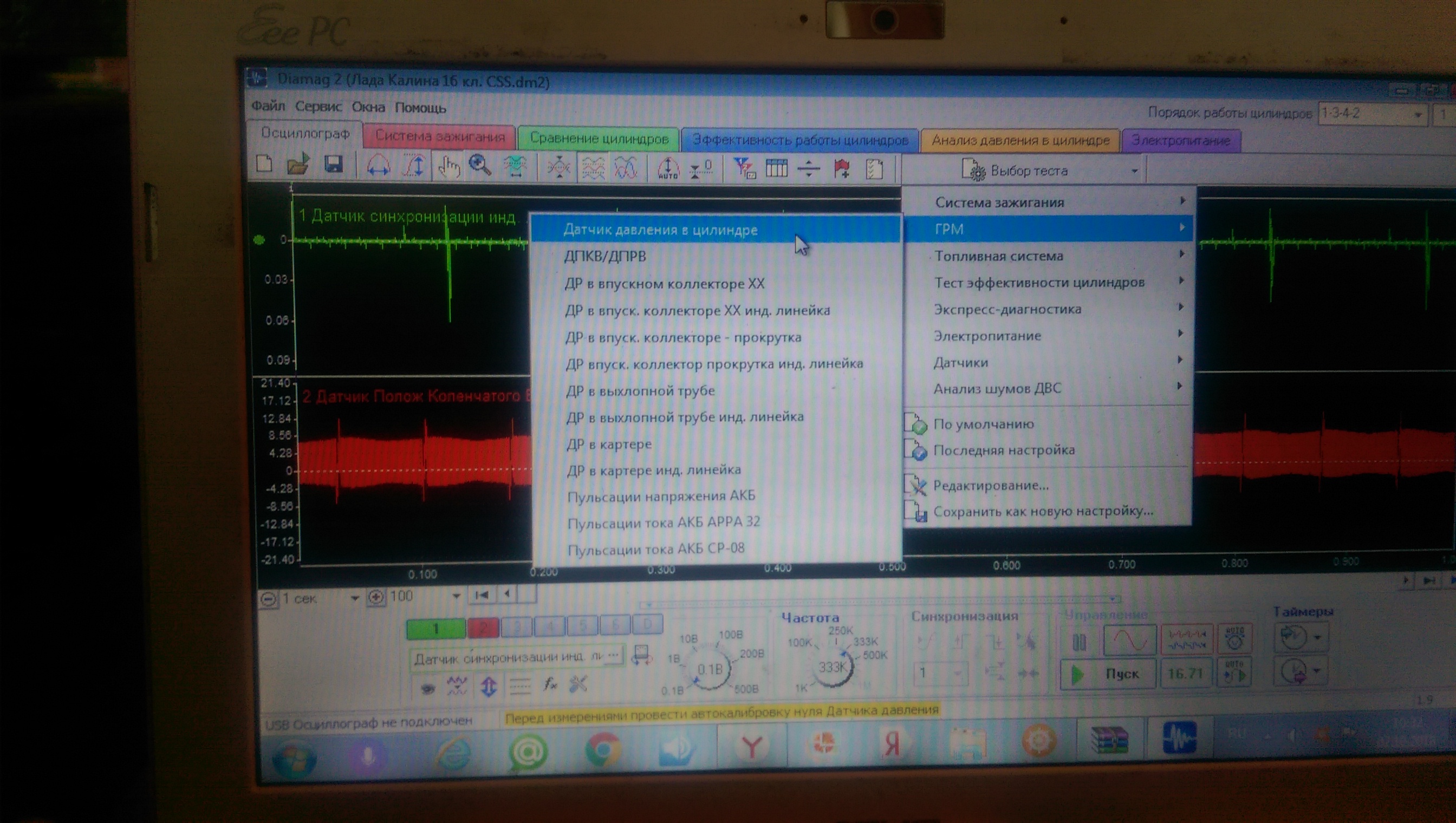Click the red noisy signal mode button

click(1187, 640)
